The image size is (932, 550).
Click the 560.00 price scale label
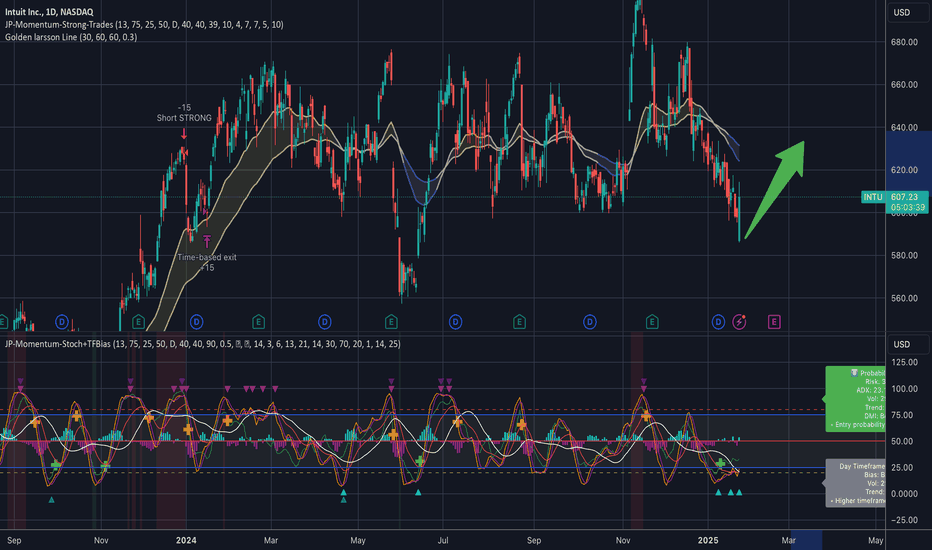[x=904, y=298]
